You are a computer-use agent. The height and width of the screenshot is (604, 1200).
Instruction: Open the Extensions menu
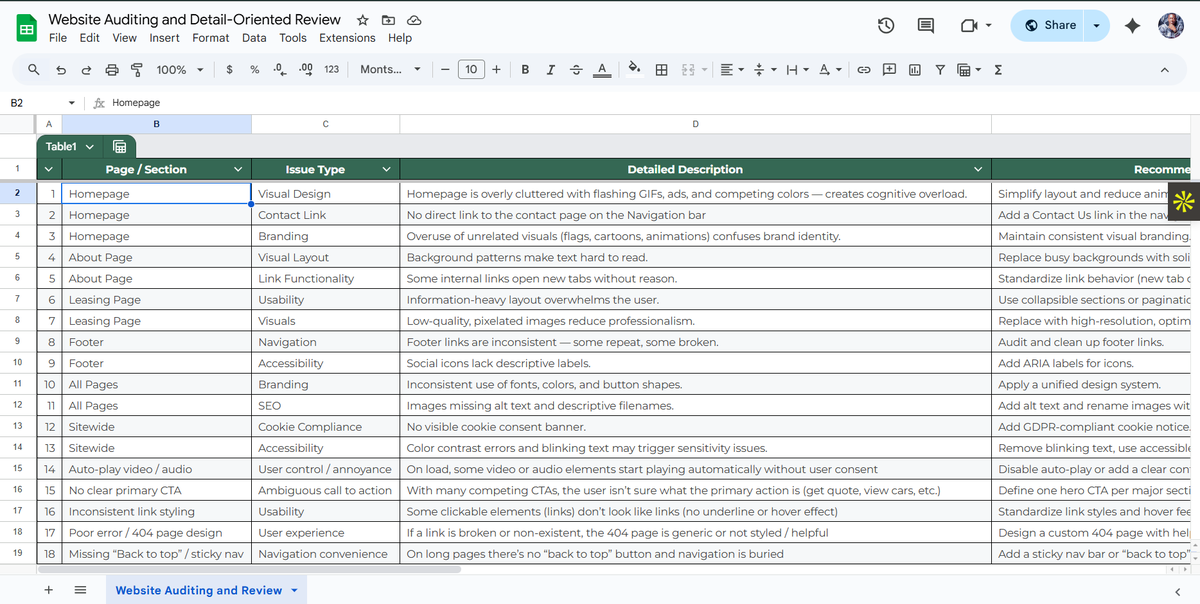click(347, 38)
